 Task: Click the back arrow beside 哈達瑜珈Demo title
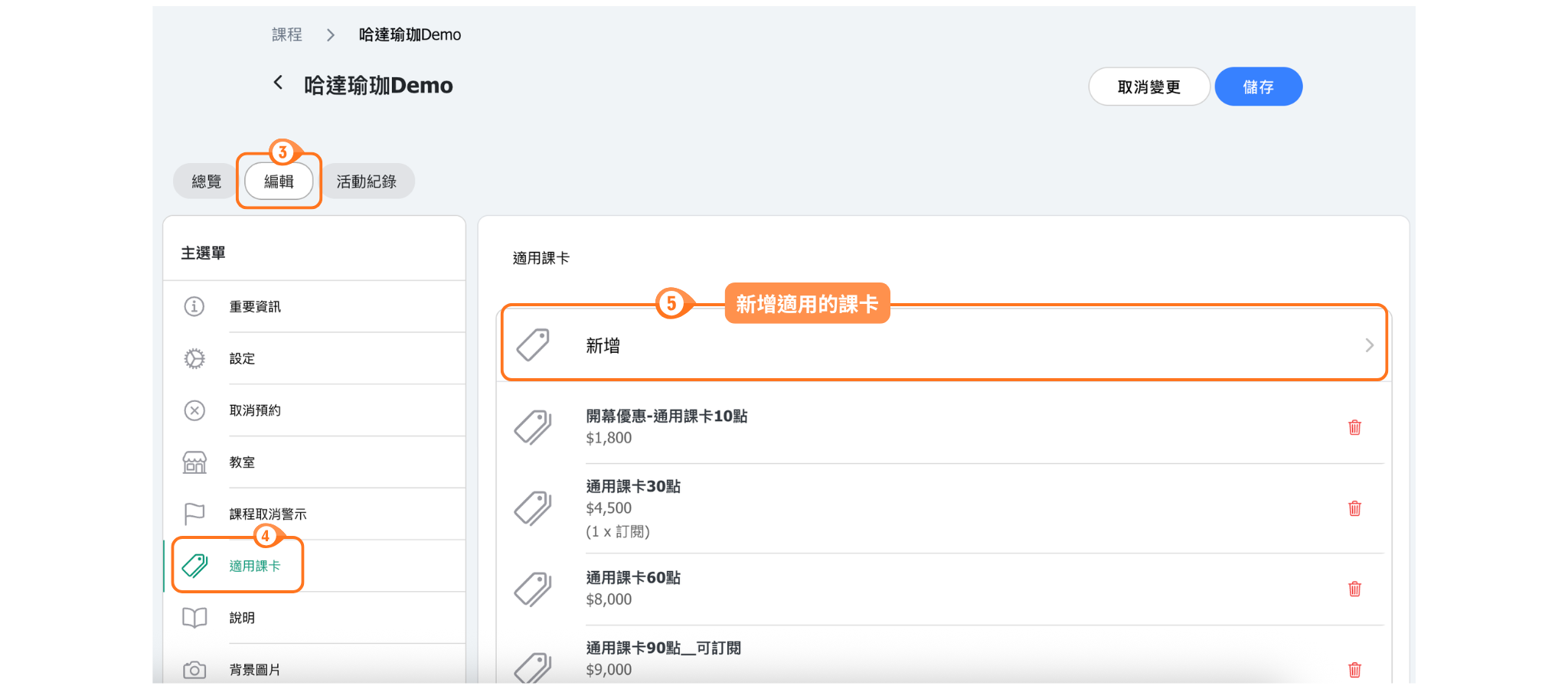tap(279, 83)
